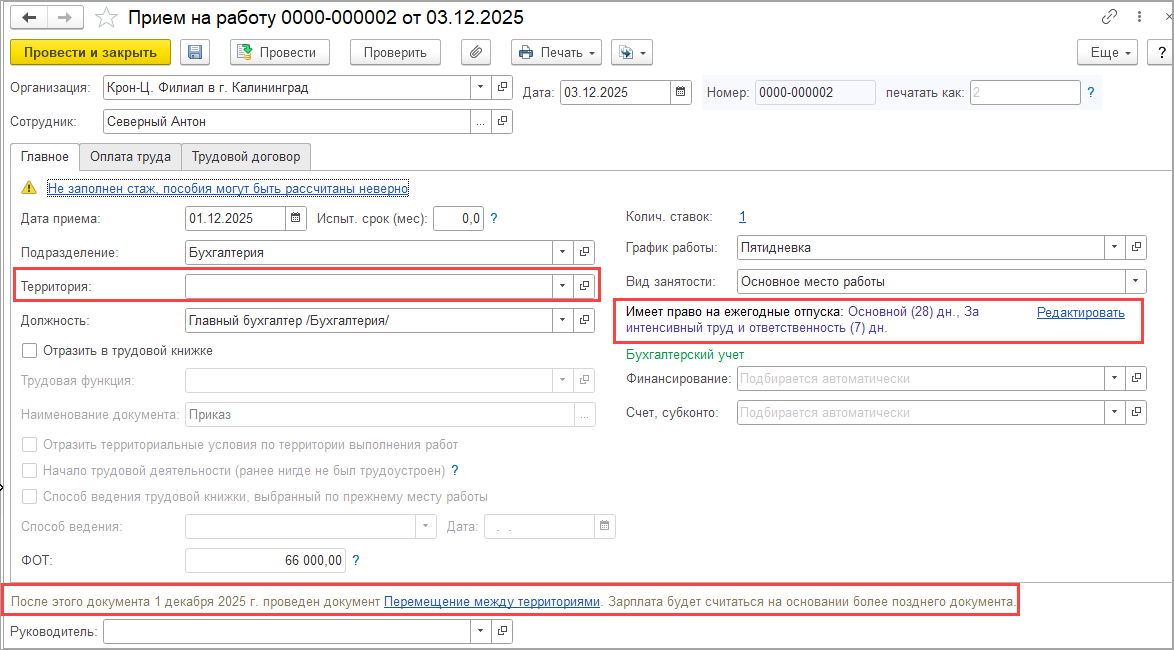Go back with the left arrow button

pyautogui.click(x=30, y=17)
